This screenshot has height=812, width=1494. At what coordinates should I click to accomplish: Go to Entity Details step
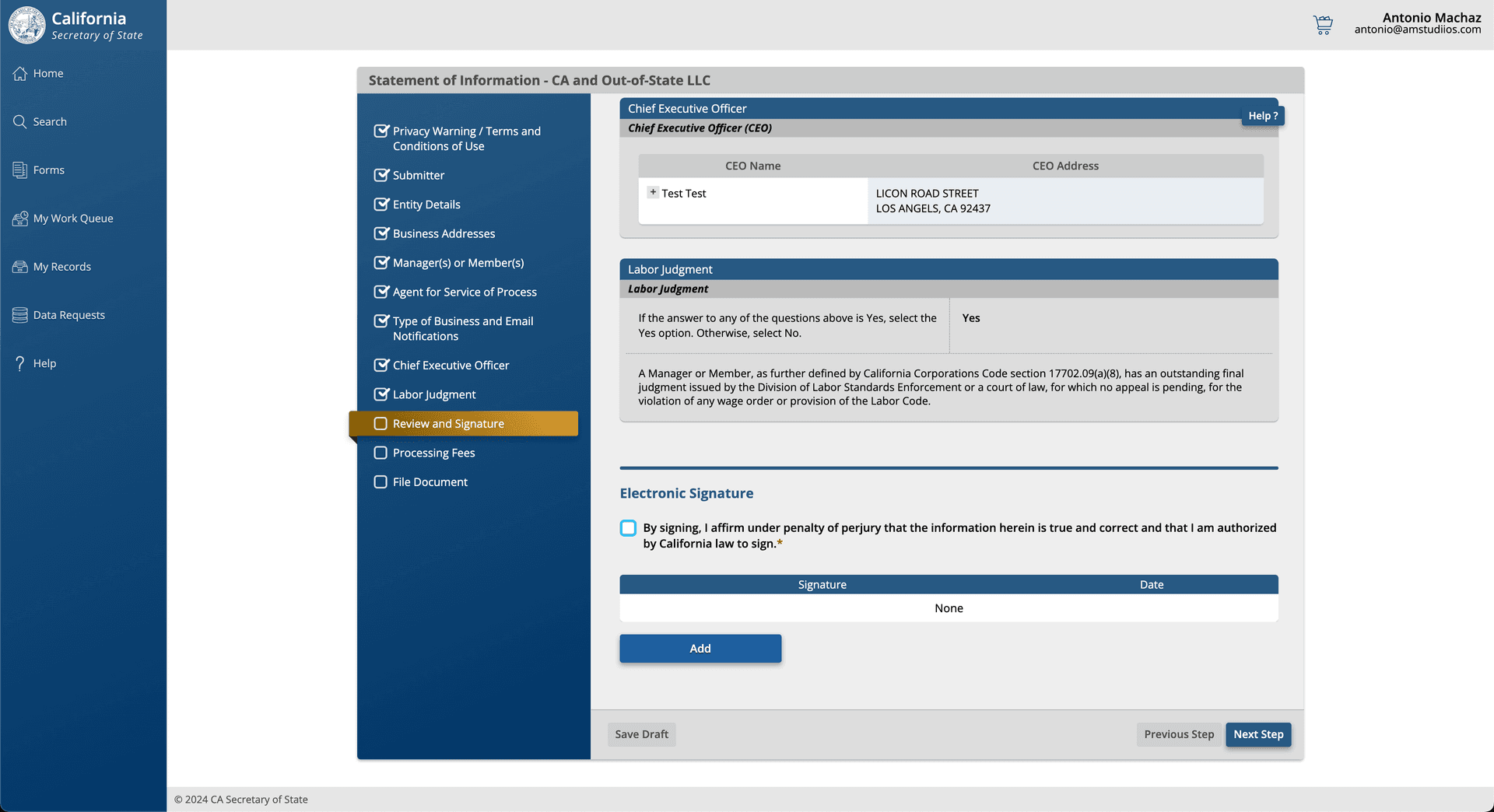pos(426,205)
